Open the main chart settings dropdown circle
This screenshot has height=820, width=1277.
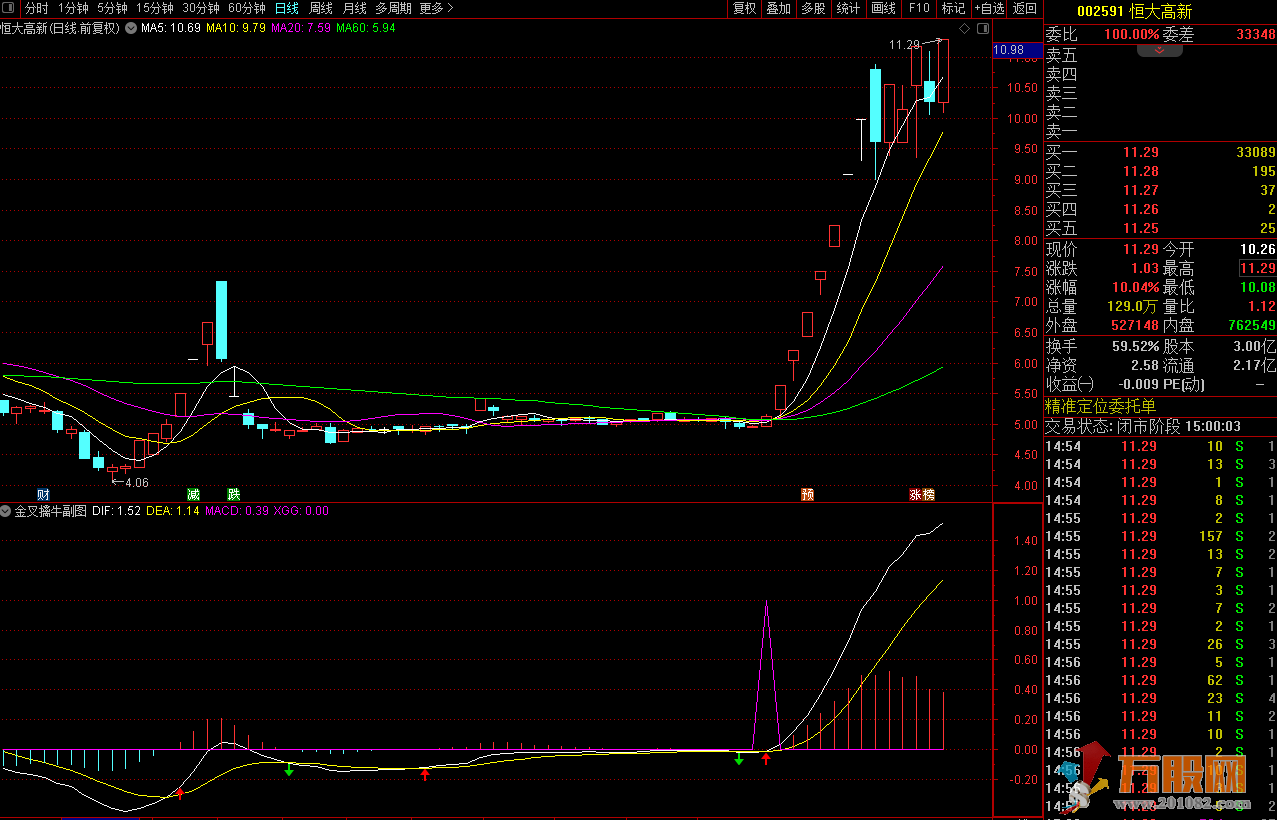click(130, 28)
